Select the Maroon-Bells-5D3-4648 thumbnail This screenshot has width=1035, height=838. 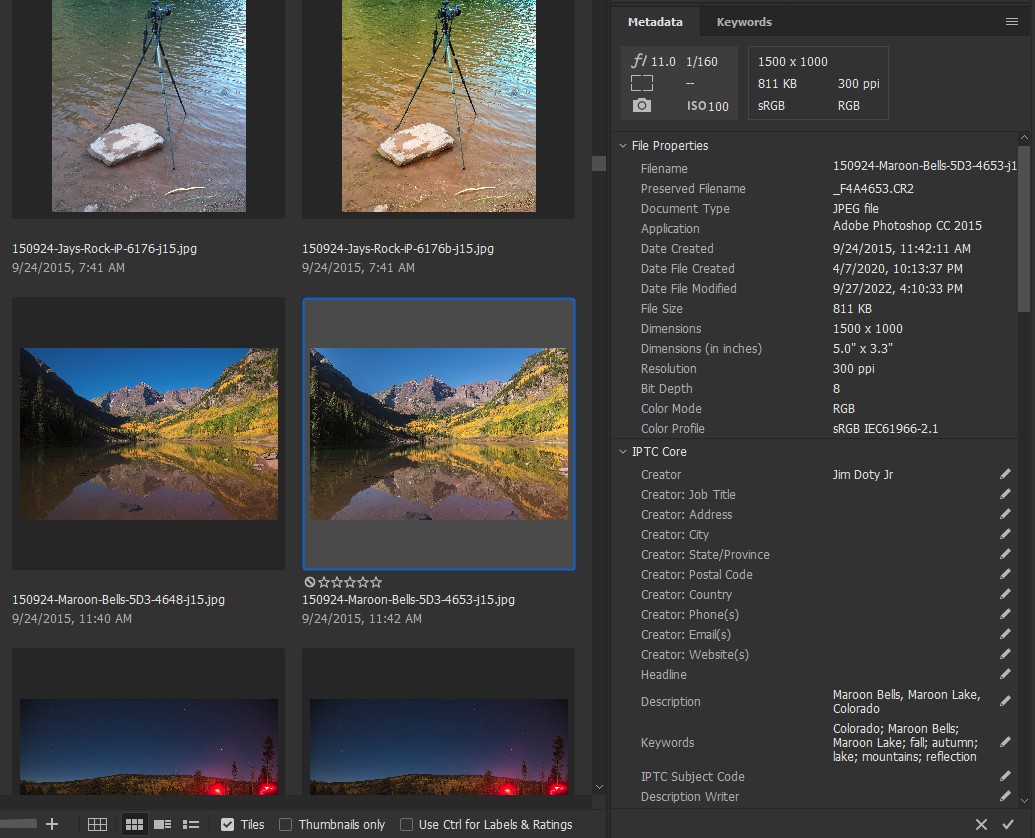[x=148, y=433]
